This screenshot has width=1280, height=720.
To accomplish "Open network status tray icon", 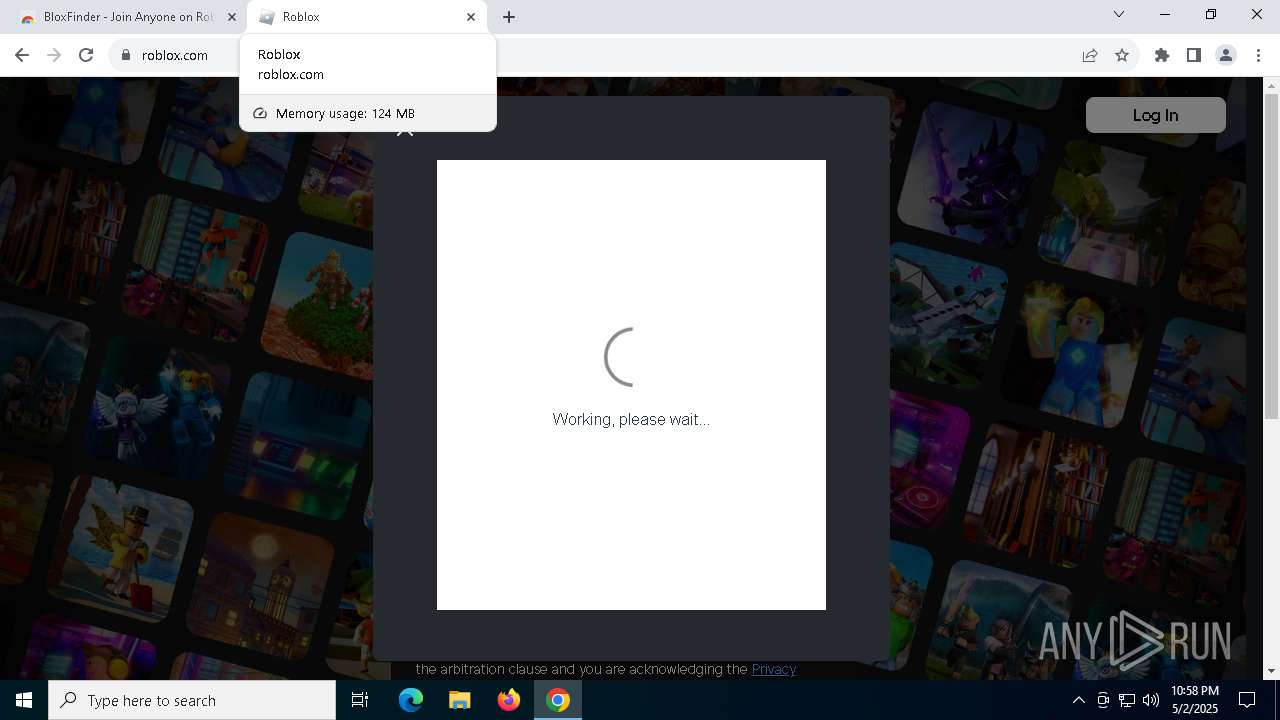I will tap(1127, 700).
